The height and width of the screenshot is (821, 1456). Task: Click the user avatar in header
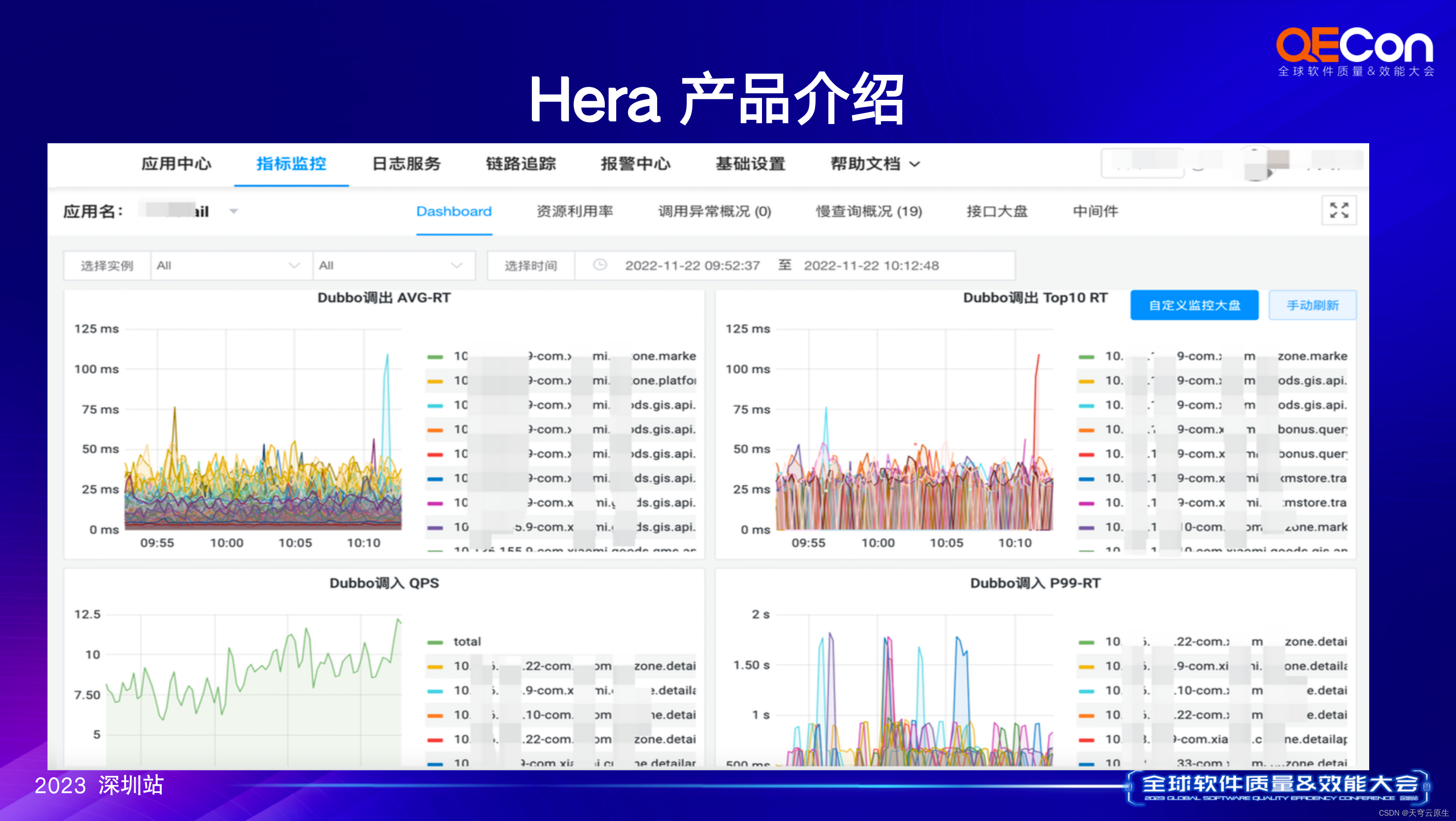point(1257,164)
